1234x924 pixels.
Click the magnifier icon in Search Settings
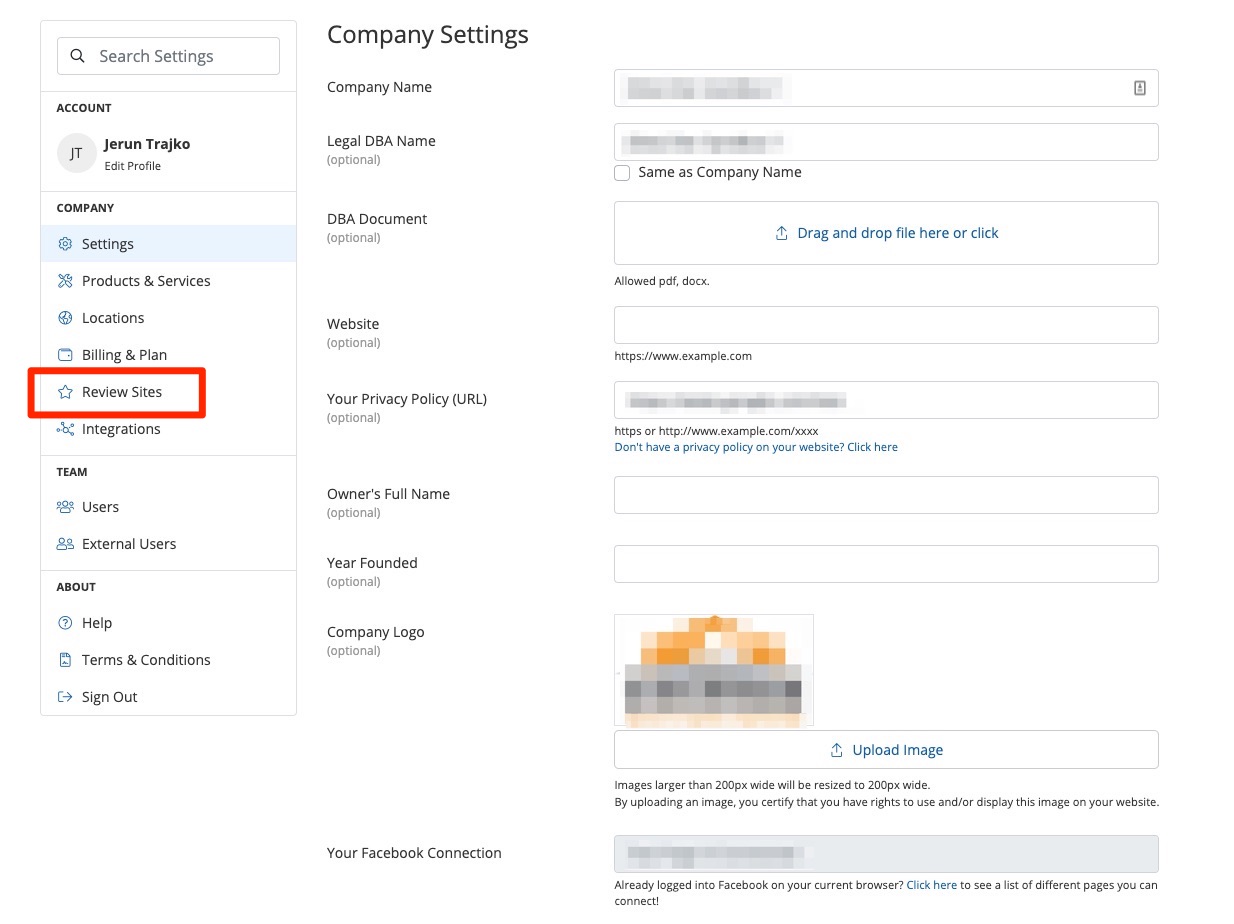coord(78,57)
